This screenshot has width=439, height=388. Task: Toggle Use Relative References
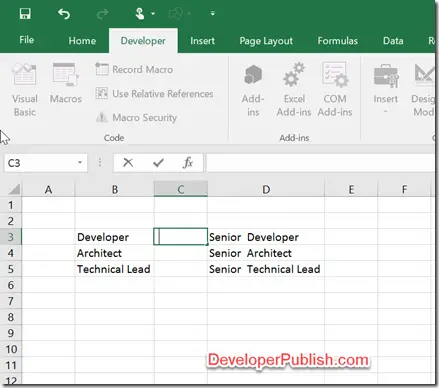(x=154, y=94)
